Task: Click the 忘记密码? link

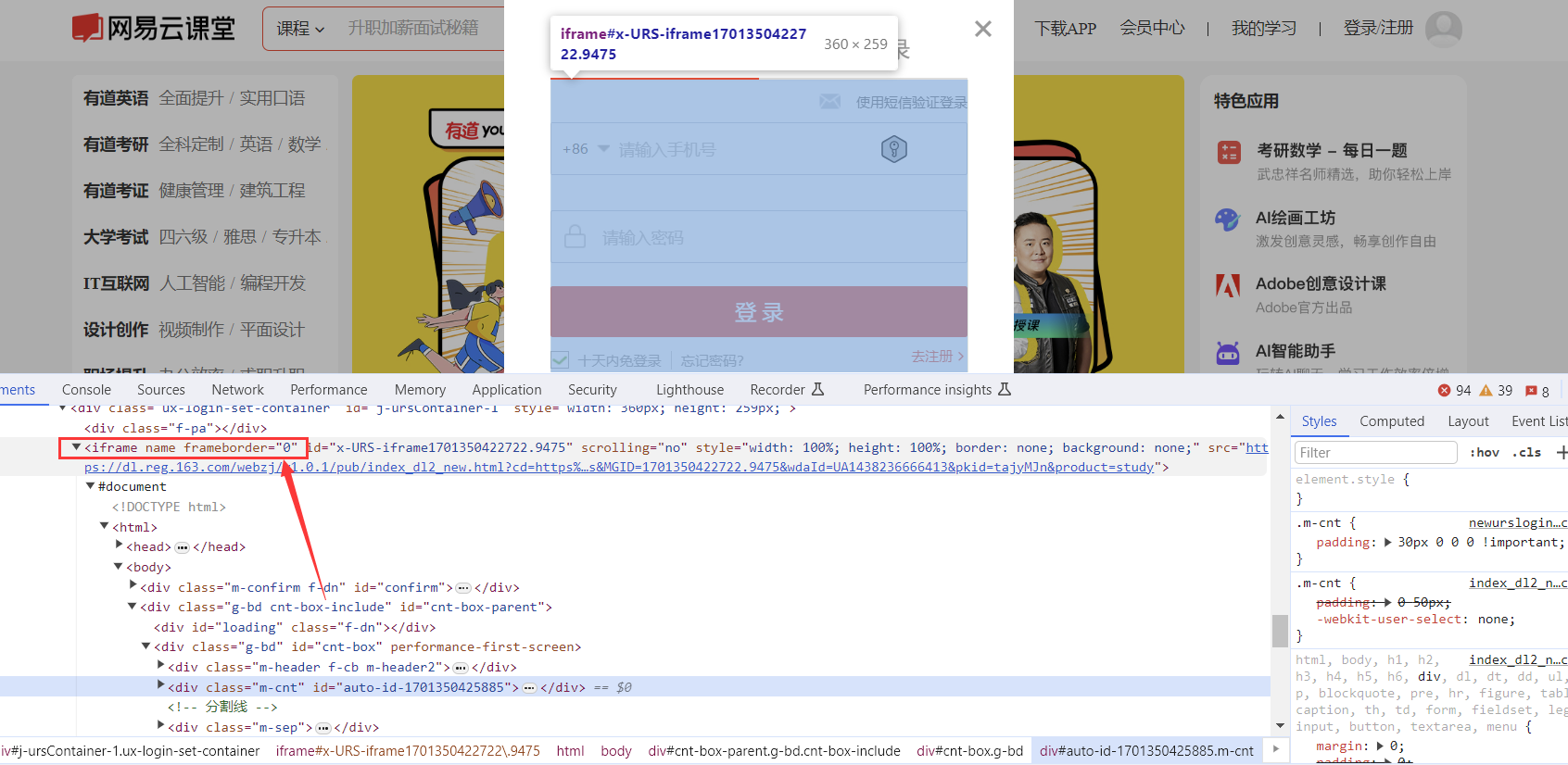Action: [712, 361]
